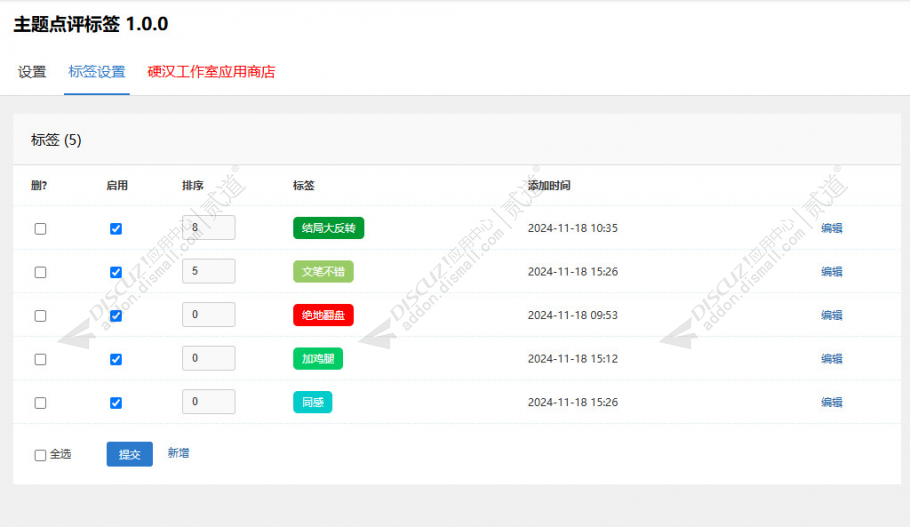Click the 新增 link to add a tag
Screen dimensions: 910x527
[178, 453]
